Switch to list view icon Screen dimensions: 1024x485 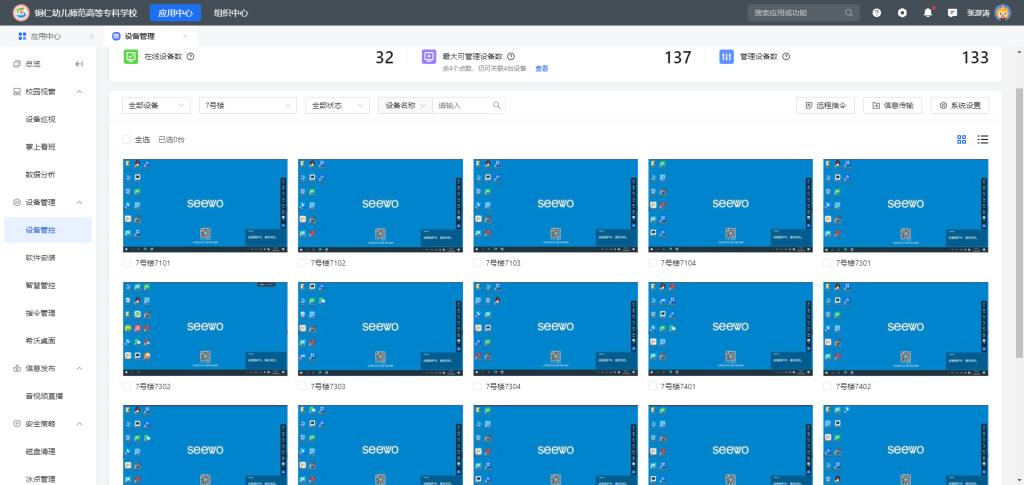(x=982, y=139)
